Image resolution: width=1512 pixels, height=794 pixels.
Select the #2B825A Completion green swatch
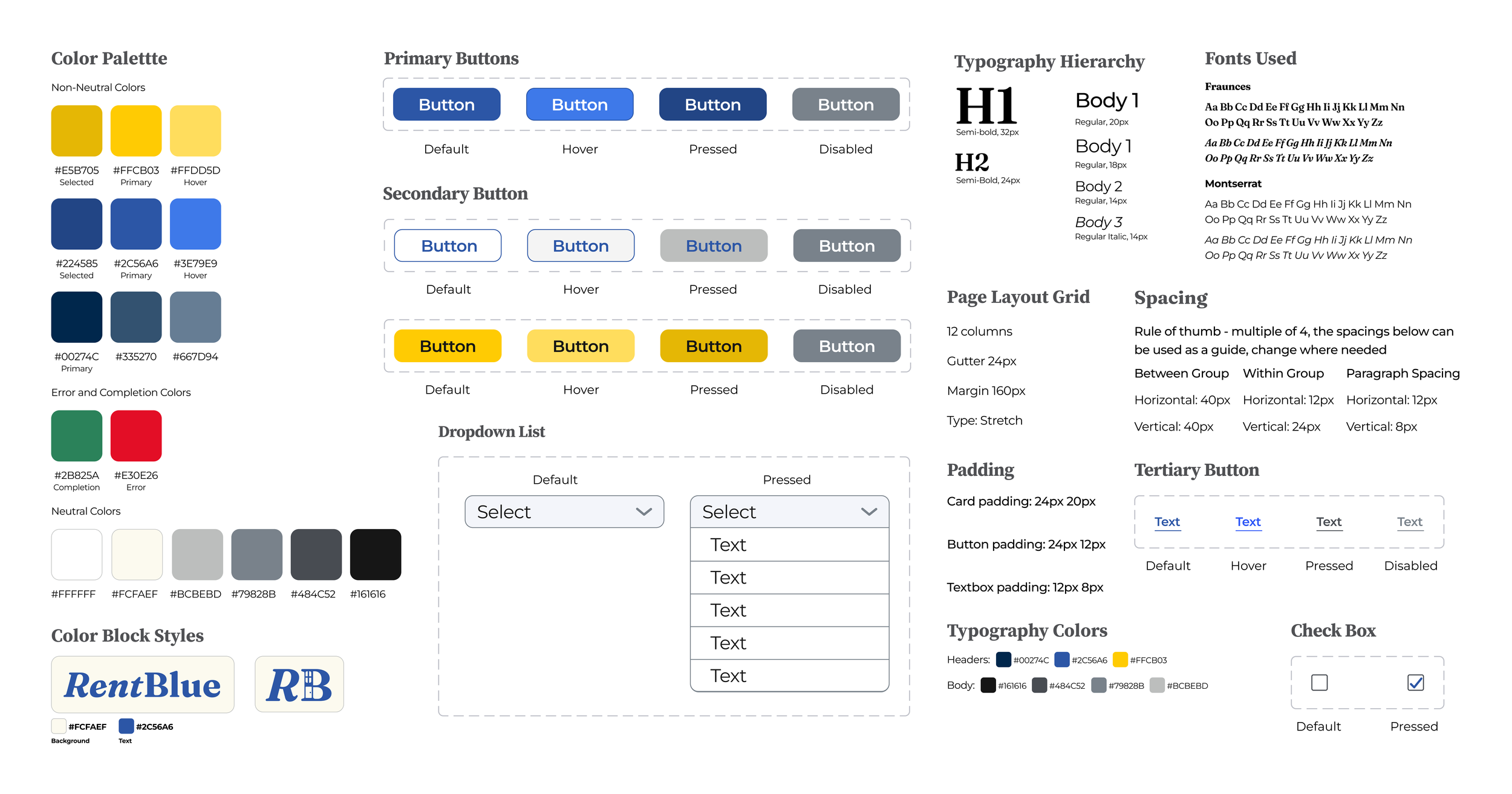77,435
